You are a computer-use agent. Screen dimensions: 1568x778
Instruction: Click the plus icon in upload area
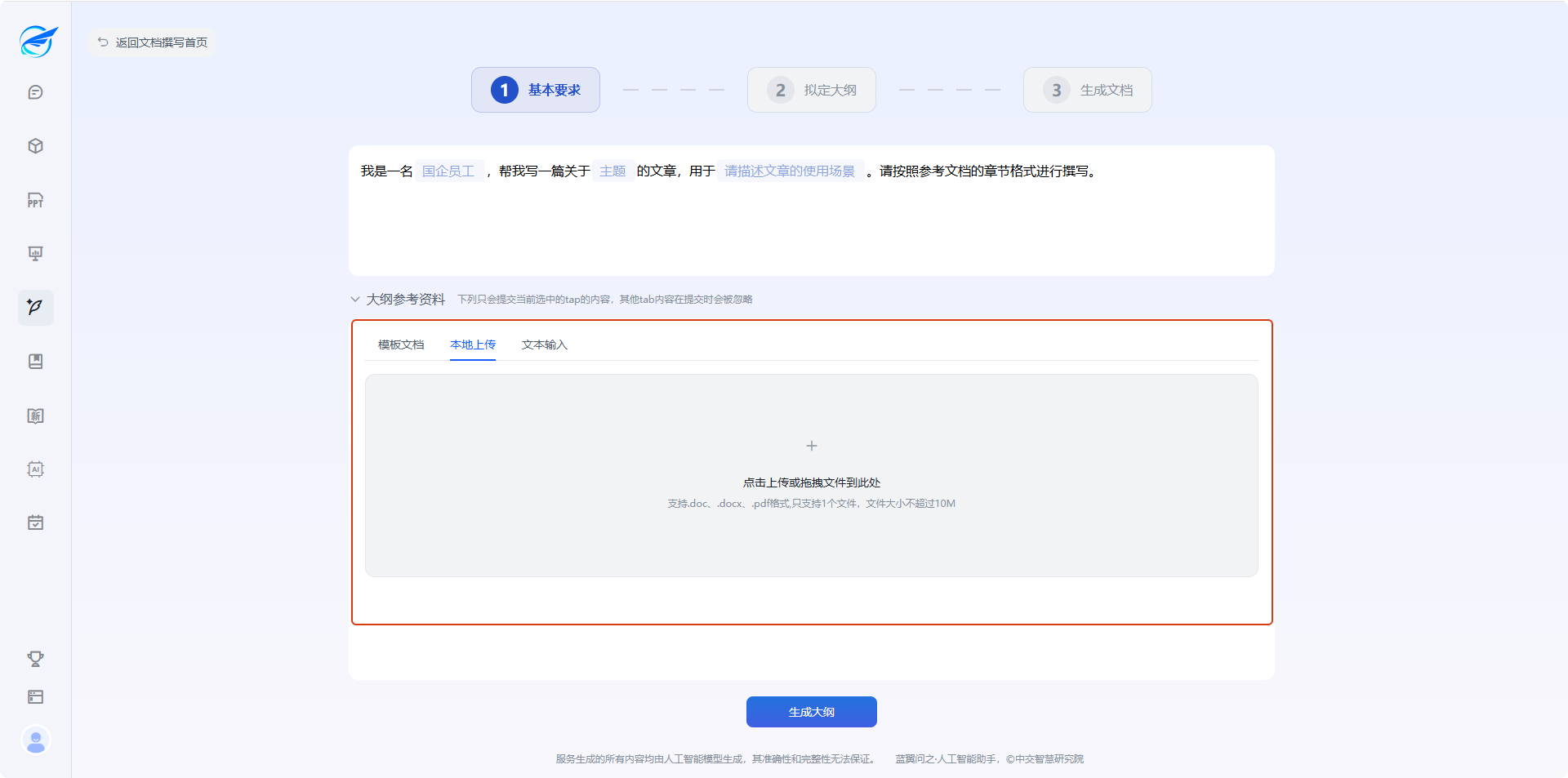pyautogui.click(x=812, y=446)
